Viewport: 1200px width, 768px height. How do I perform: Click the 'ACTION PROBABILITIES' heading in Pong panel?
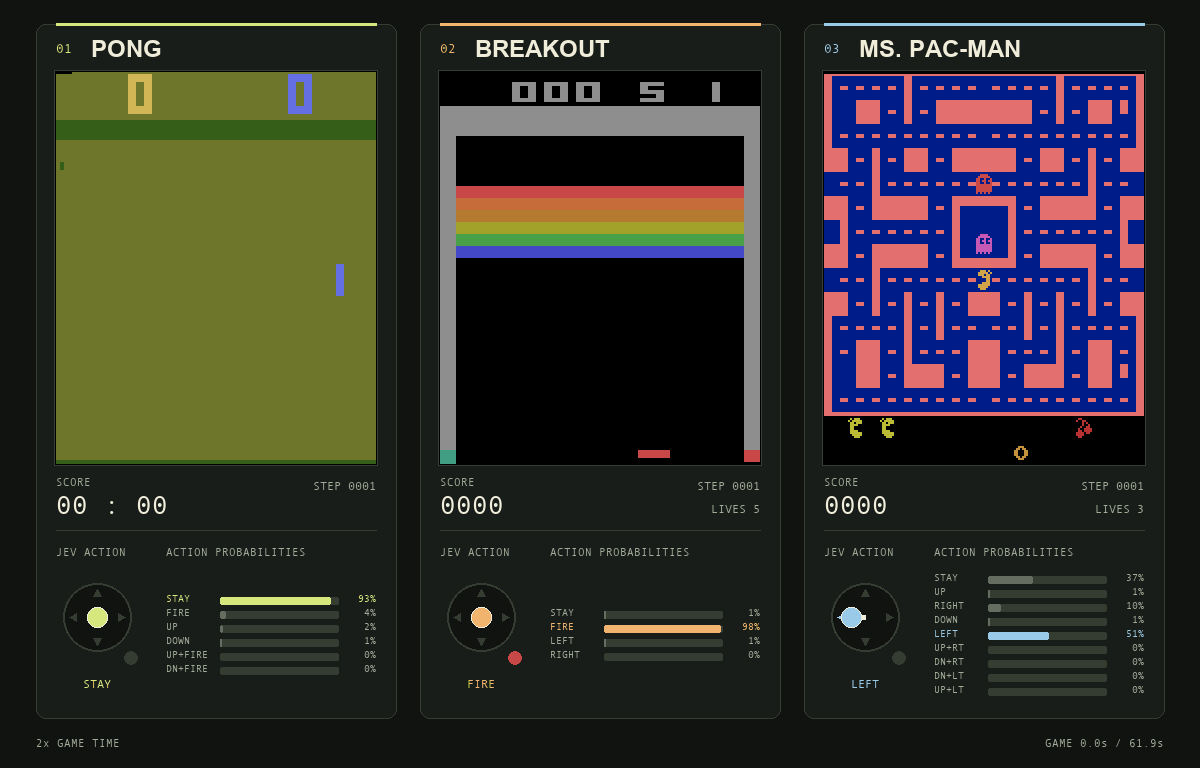point(236,553)
